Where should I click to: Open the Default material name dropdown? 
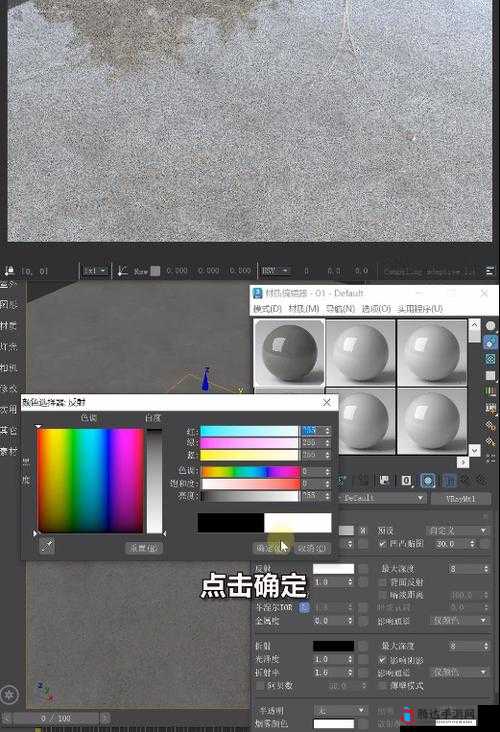coord(383,498)
